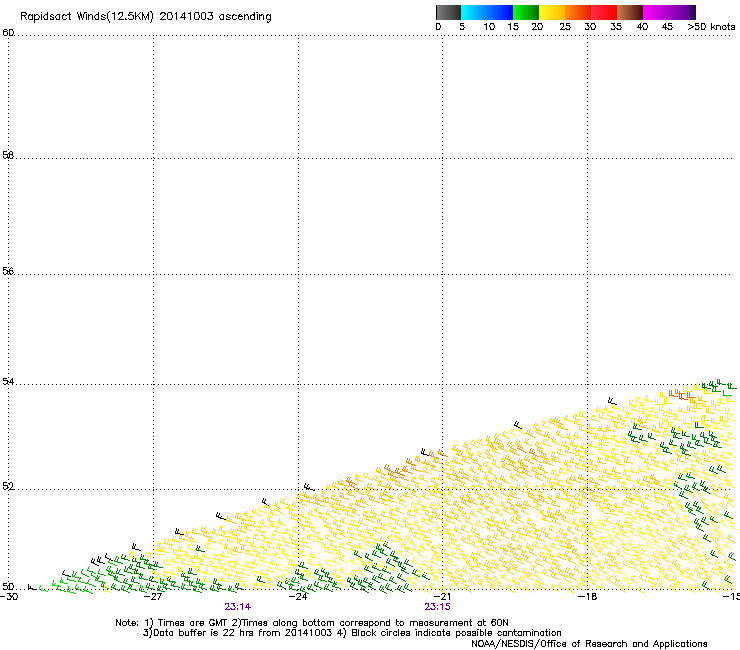The width and height of the screenshot is (740, 650).
Task: Click the magenta-purple 40-50 knots color segment
Action: point(669,12)
